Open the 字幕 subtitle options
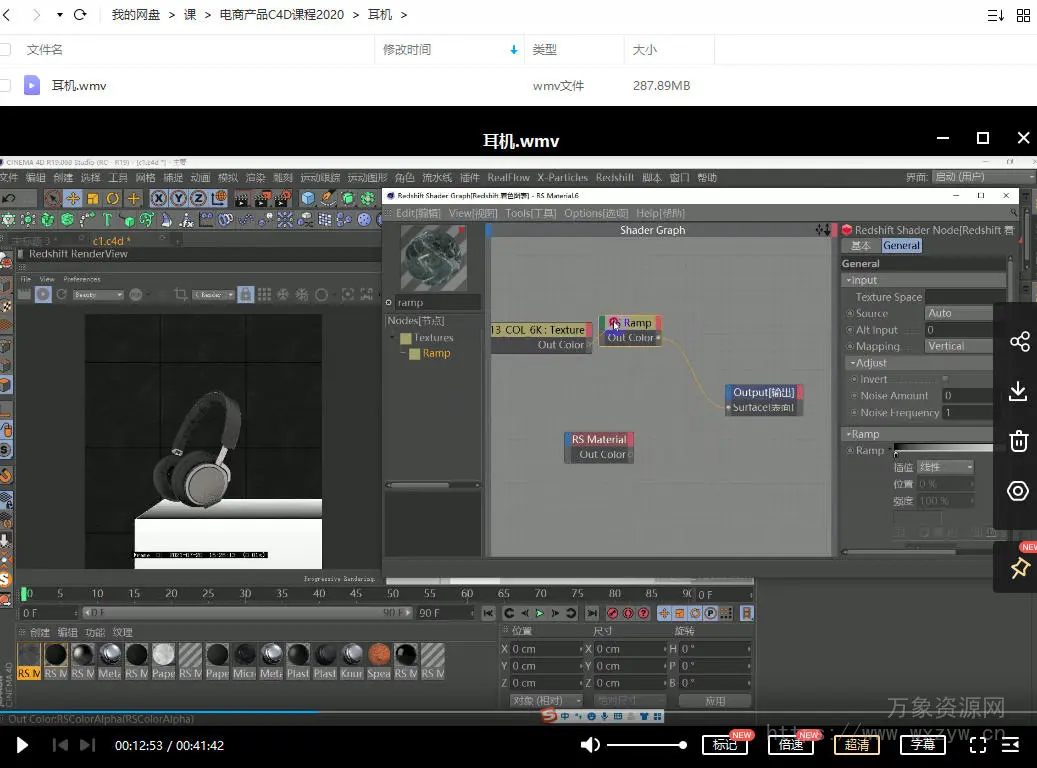Image resolution: width=1037 pixels, height=768 pixels. pos(922,745)
